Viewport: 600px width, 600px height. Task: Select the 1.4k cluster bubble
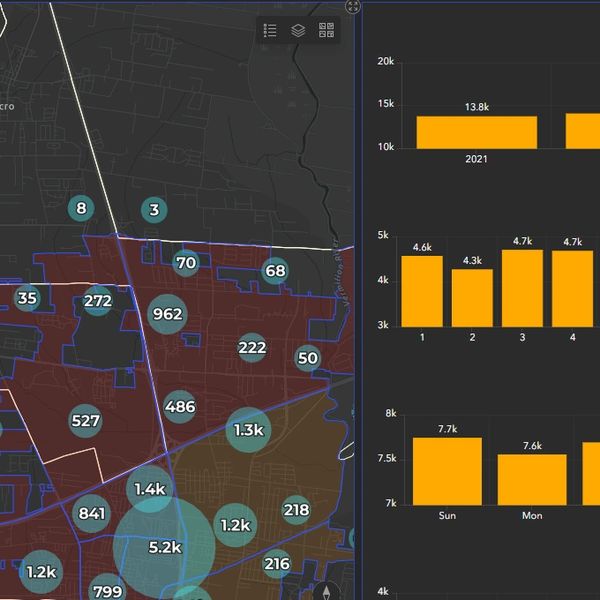point(149,489)
